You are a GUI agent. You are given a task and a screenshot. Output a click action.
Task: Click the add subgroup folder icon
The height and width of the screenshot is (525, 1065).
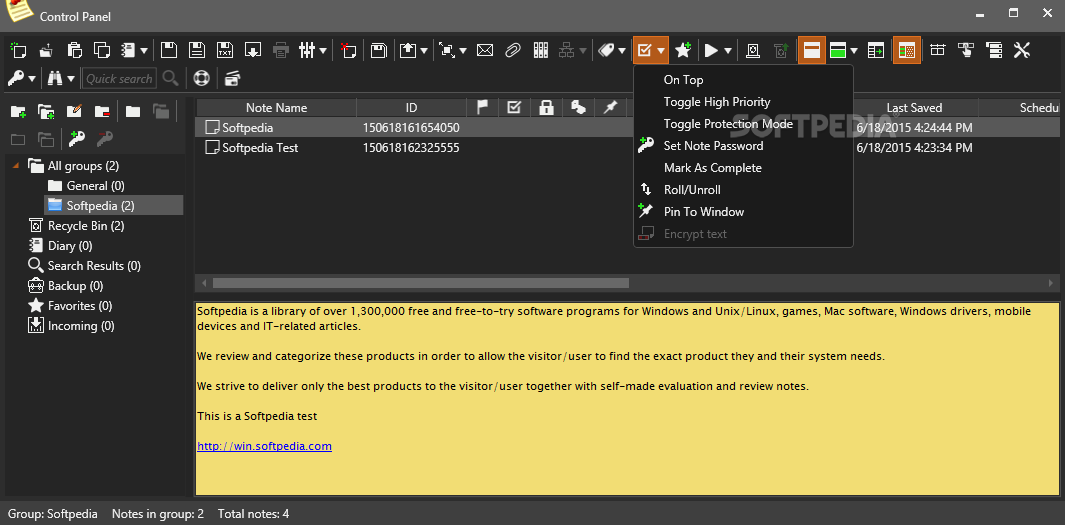[x=46, y=111]
